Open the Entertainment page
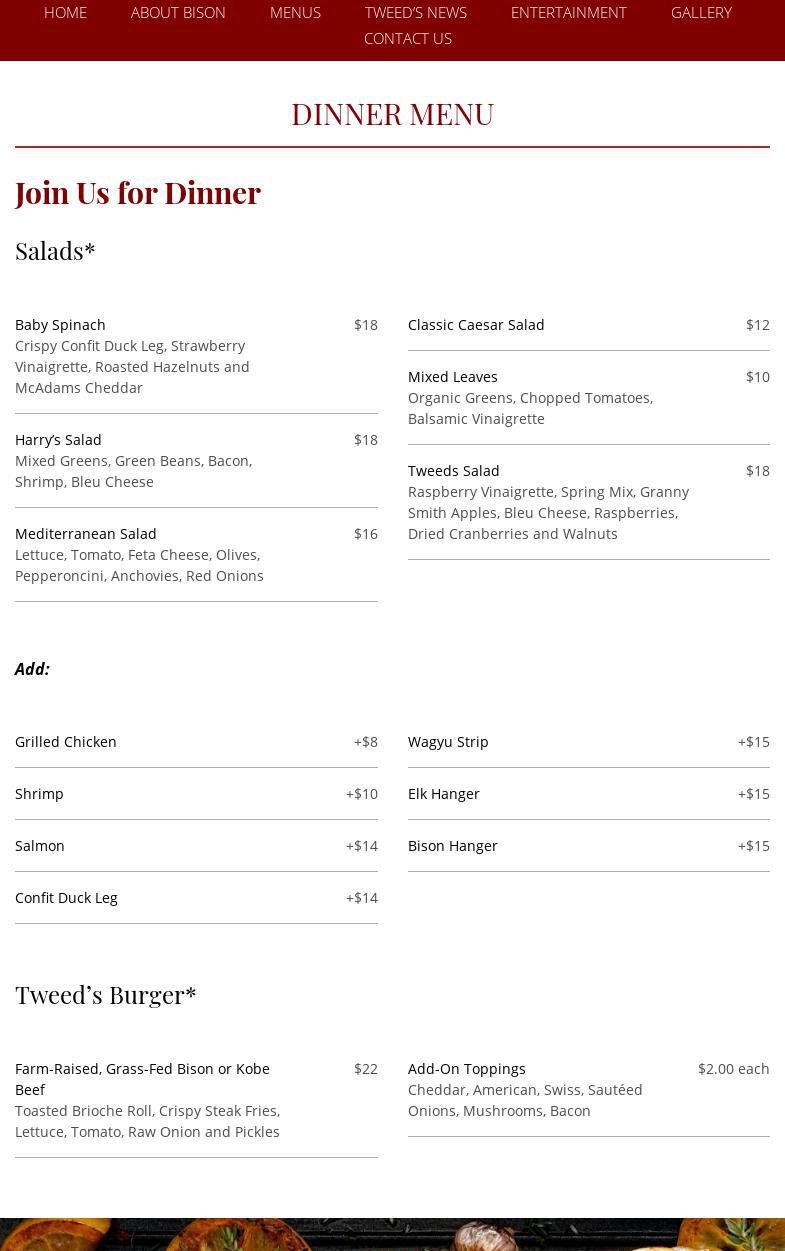The image size is (785, 1251). tap(568, 13)
